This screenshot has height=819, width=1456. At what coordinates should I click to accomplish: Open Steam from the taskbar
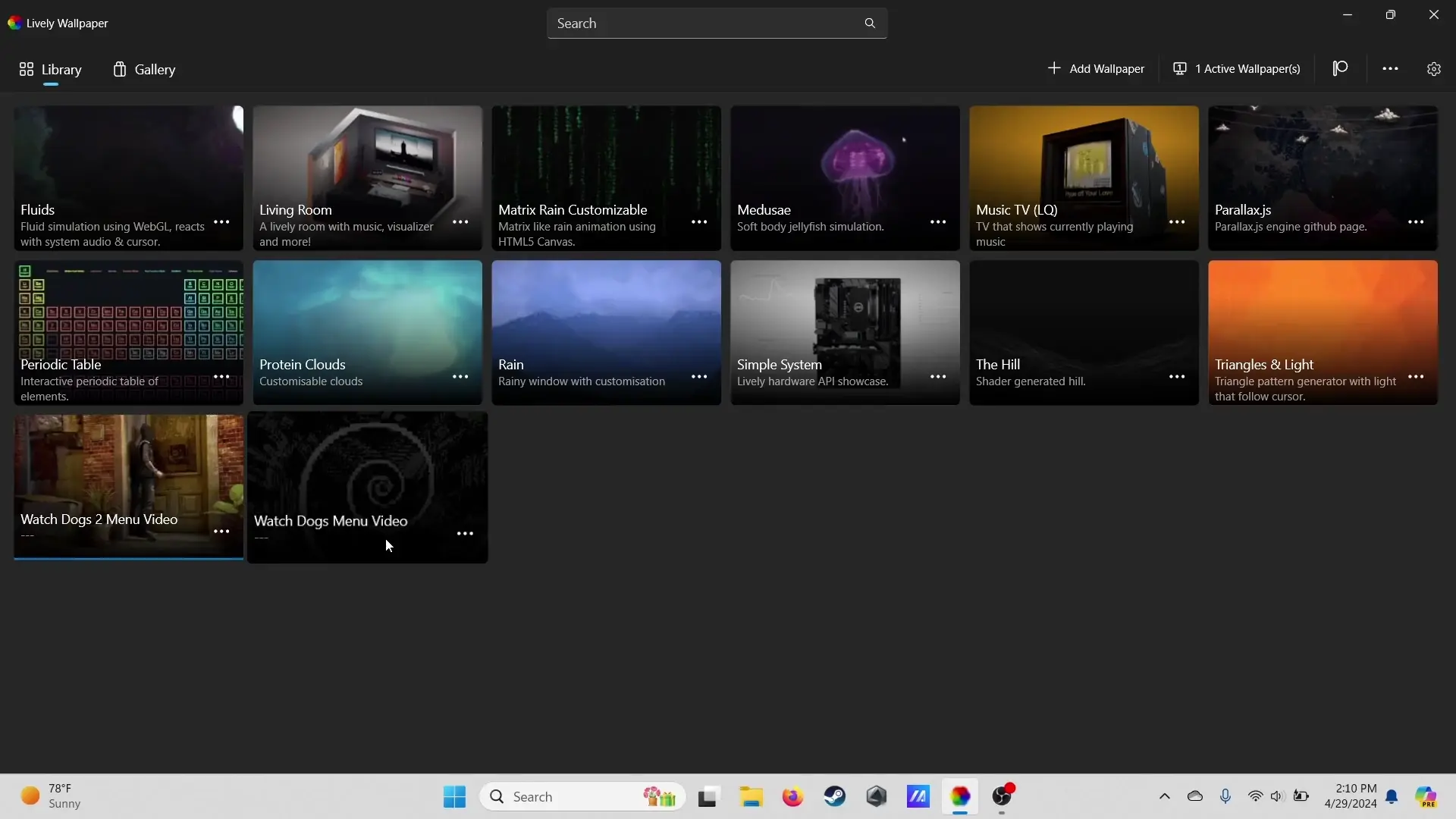[835, 796]
